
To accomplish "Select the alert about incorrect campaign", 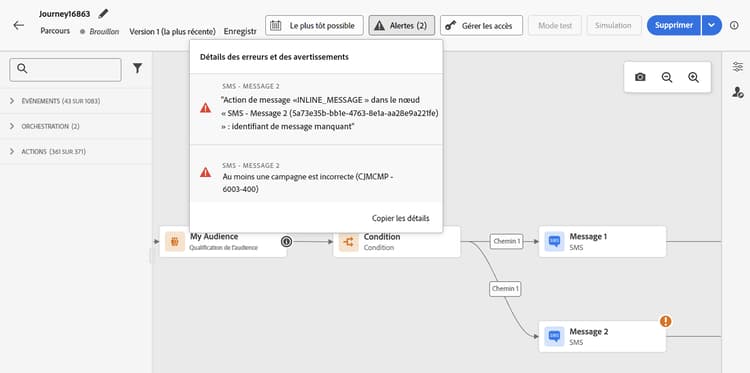I will pos(316,173).
